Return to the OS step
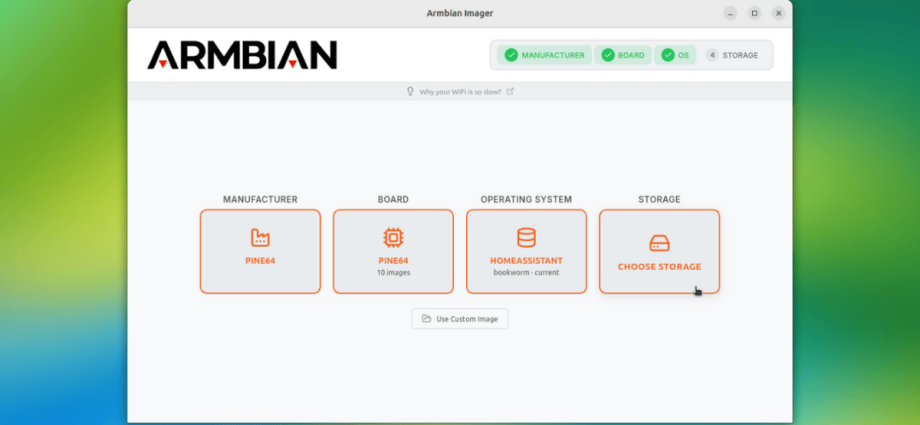 (675, 55)
